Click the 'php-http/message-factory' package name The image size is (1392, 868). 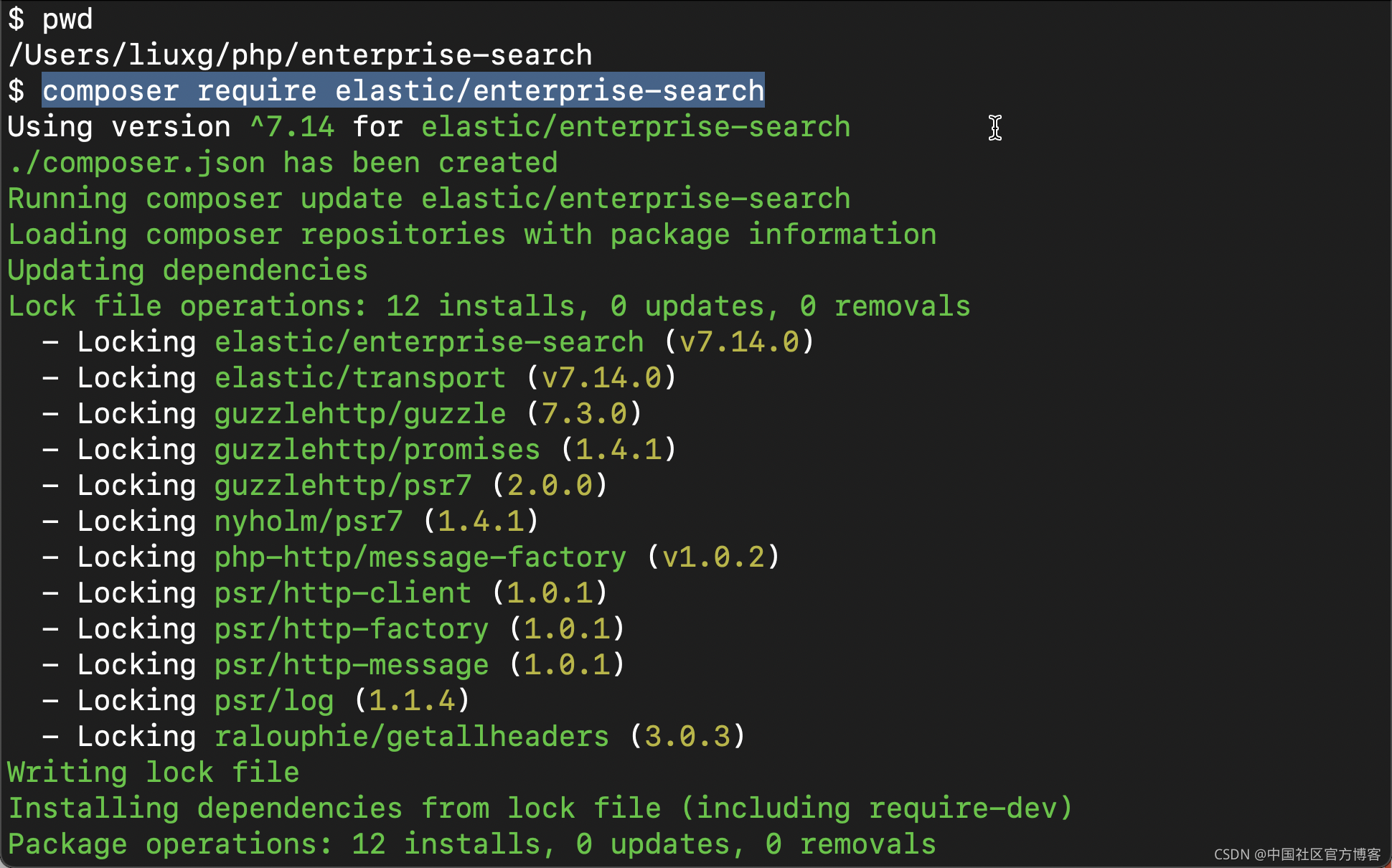[420, 557]
